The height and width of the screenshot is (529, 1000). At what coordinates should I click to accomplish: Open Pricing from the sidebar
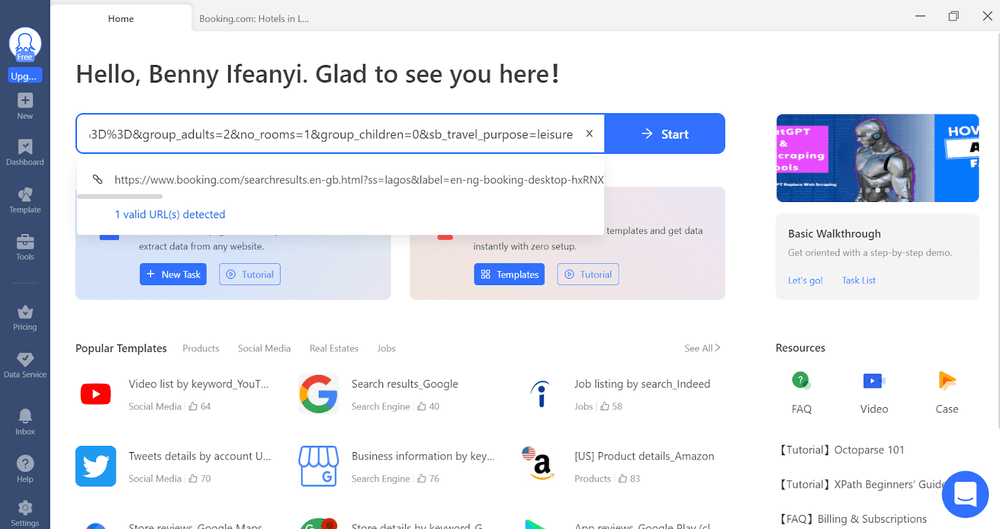pos(25,317)
